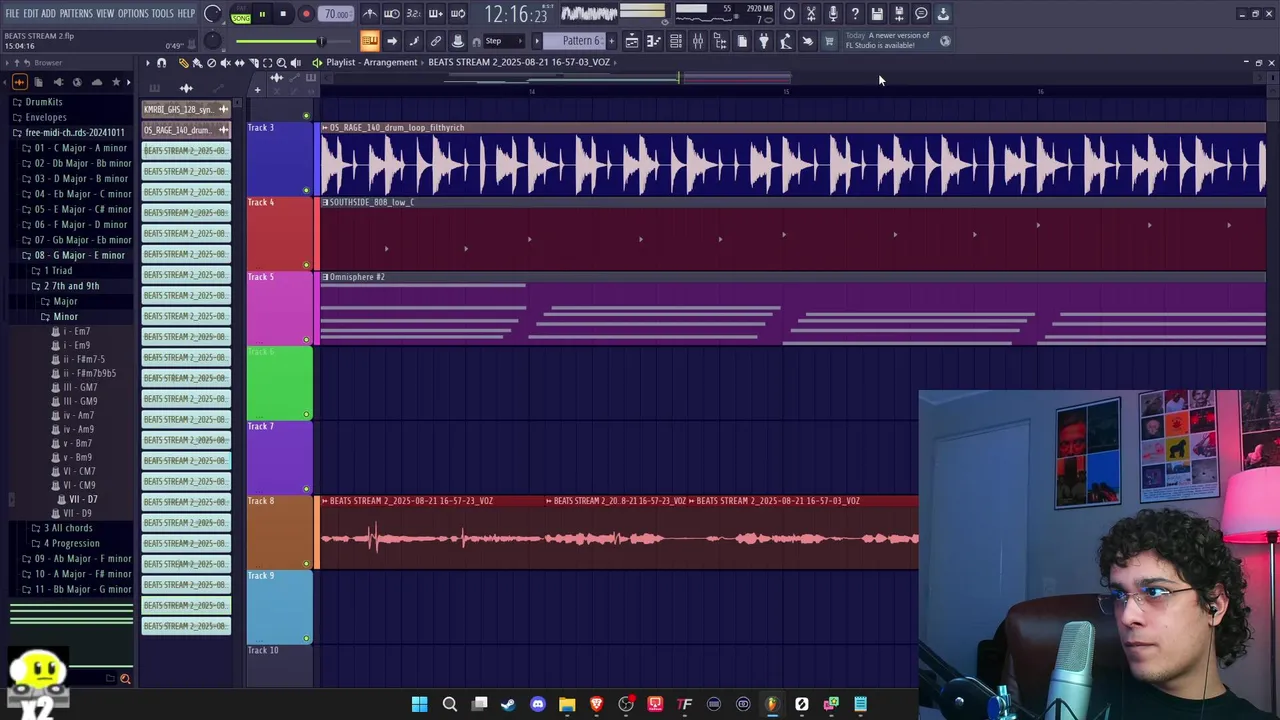The width and height of the screenshot is (1280, 720).
Task: Select playlist draw pencil tool
Action: click(183, 63)
